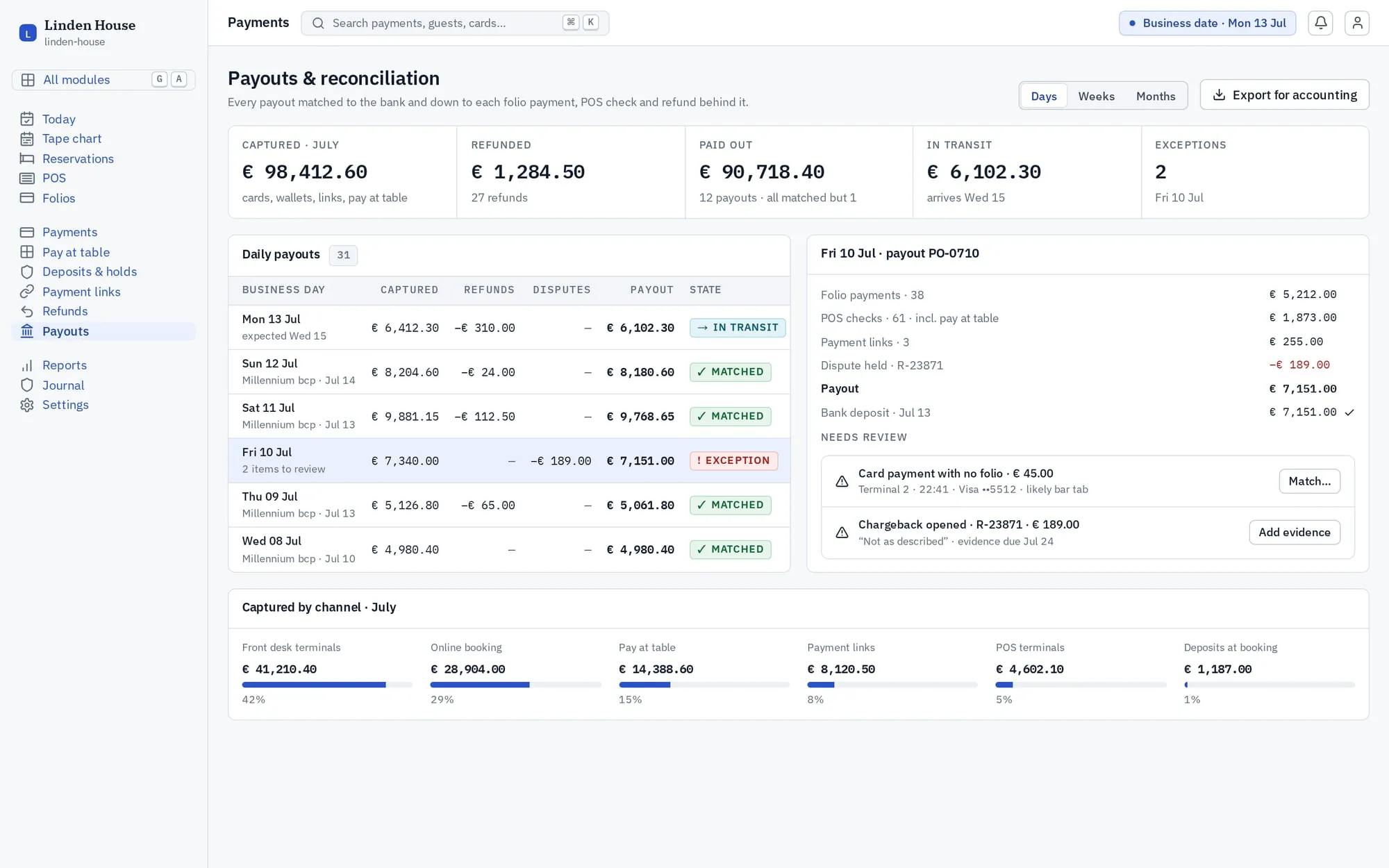Switch to Days view
The width and height of the screenshot is (1389, 868).
[1043, 96]
